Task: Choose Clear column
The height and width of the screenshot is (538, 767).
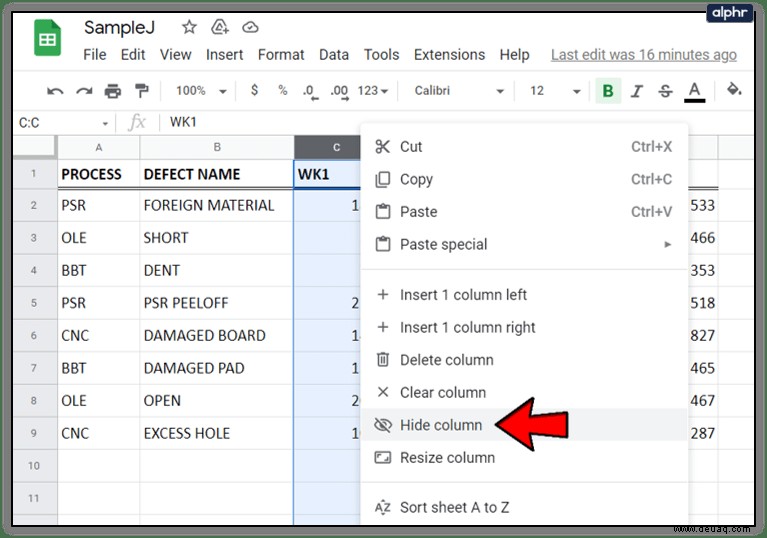Action: click(523, 392)
